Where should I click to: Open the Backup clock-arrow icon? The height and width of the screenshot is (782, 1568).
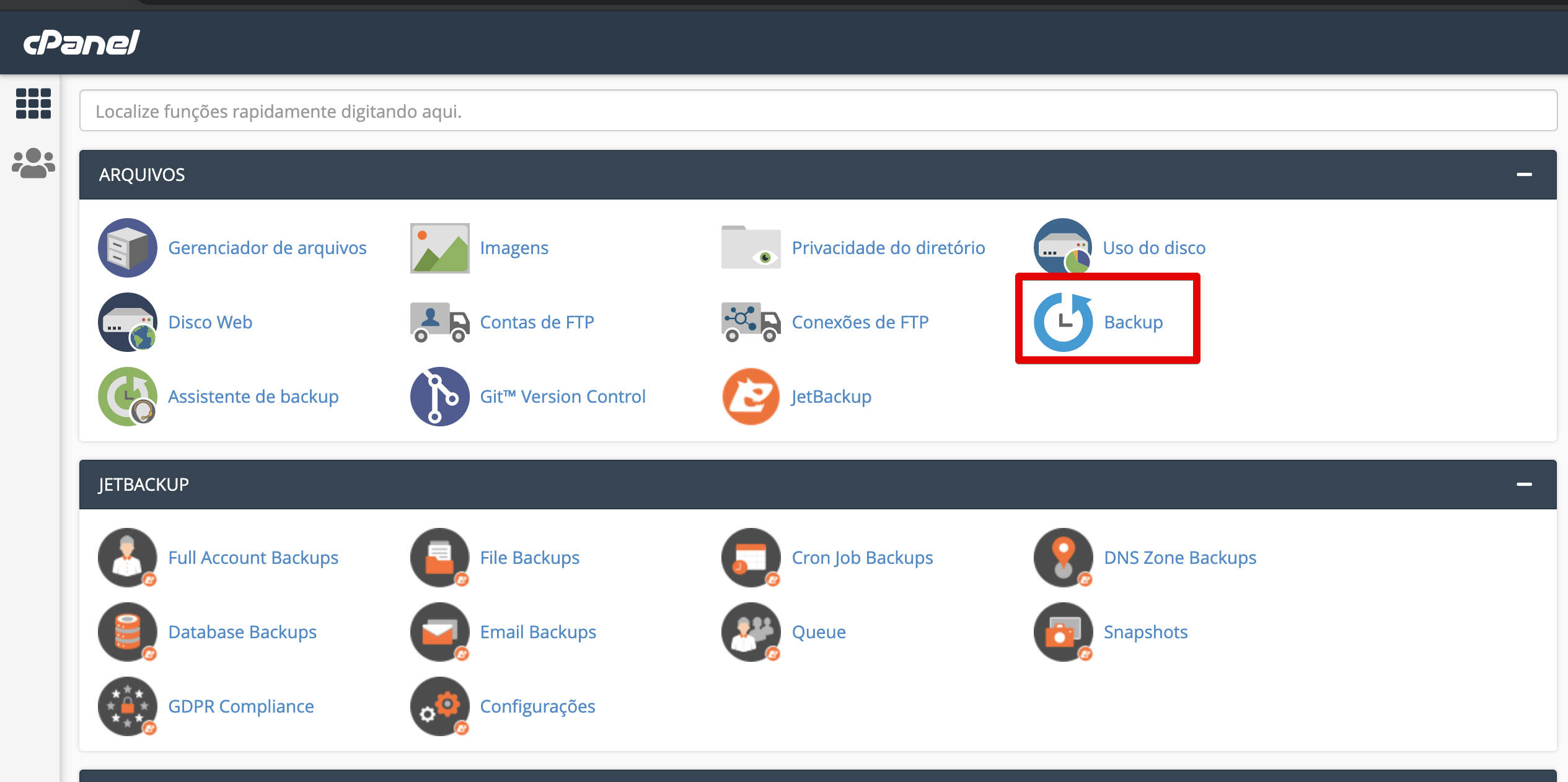(x=1062, y=322)
